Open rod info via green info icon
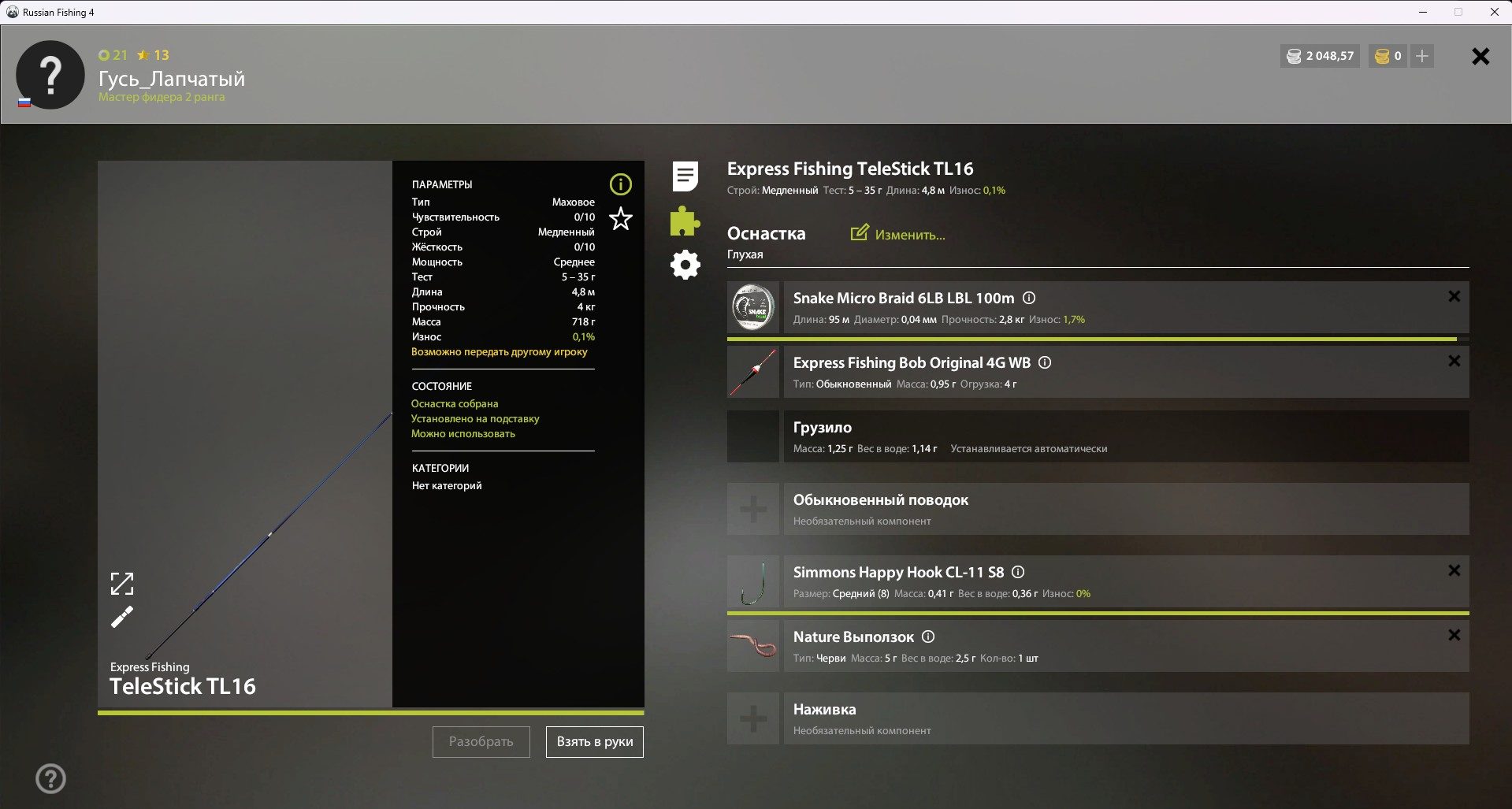 (621, 184)
